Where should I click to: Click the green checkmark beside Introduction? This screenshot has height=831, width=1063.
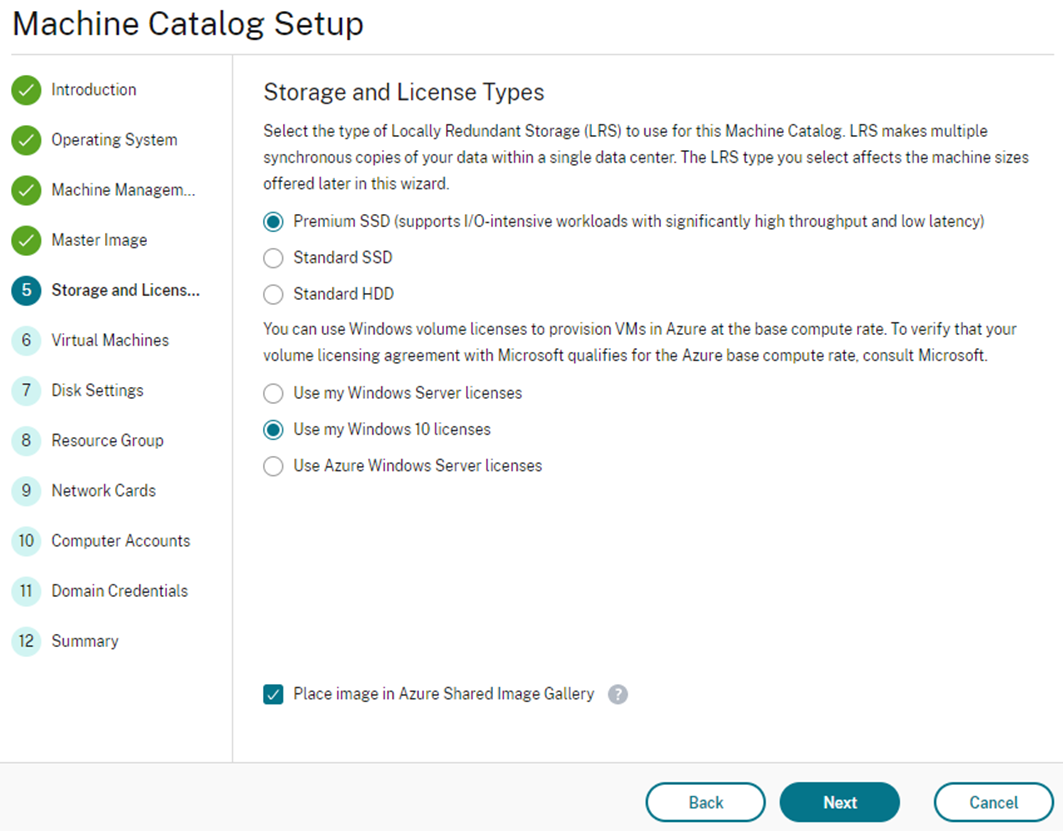click(x=26, y=89)
